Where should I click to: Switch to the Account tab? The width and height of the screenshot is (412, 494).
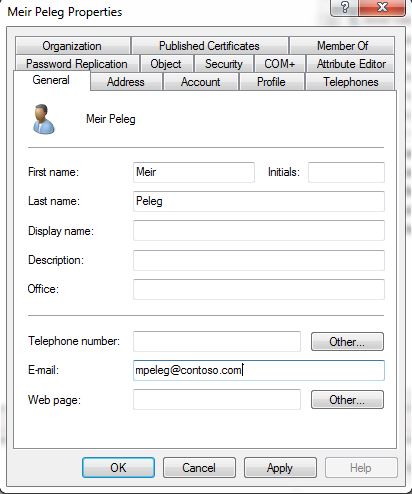200,82
